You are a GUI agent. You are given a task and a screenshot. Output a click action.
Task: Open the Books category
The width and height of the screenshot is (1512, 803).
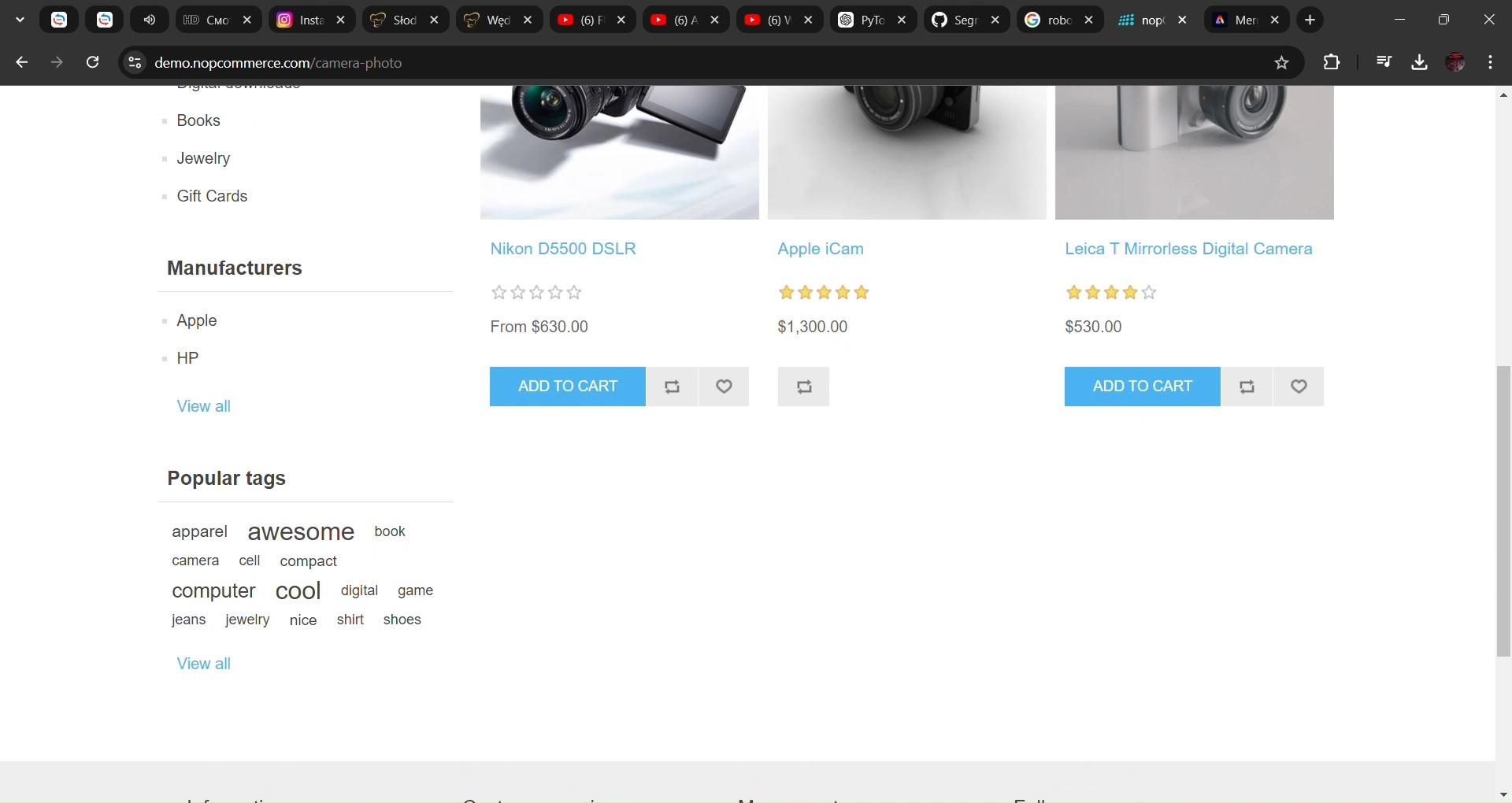[x=198, y=120]
